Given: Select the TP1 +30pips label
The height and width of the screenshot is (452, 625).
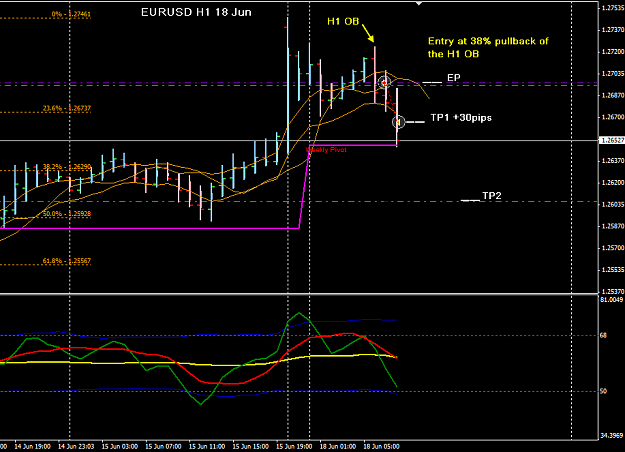Looking at the screenshot, I should pyautogui.click(x=461, y=118).
